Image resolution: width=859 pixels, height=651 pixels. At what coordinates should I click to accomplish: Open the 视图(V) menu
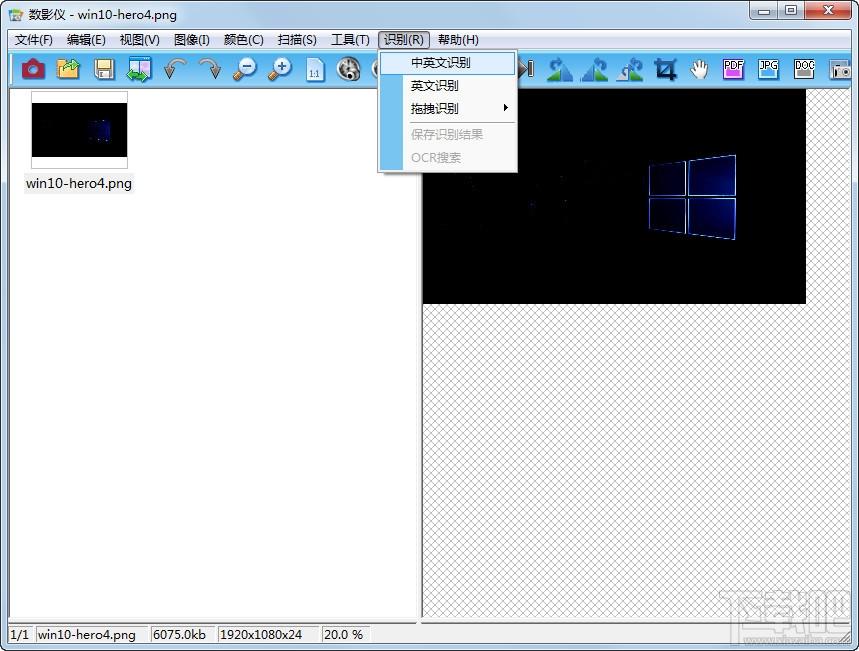(140, 39)
